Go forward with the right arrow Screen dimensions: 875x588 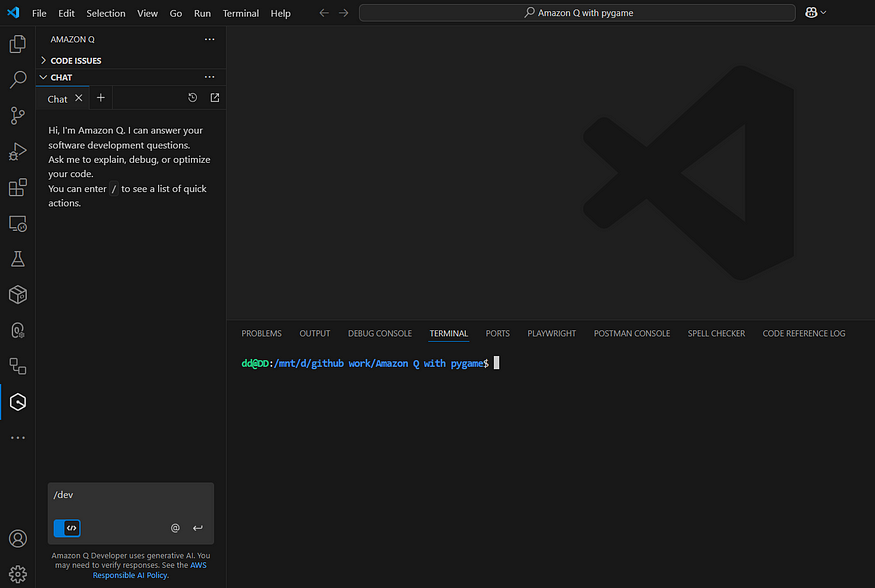[x=344, y=13]
